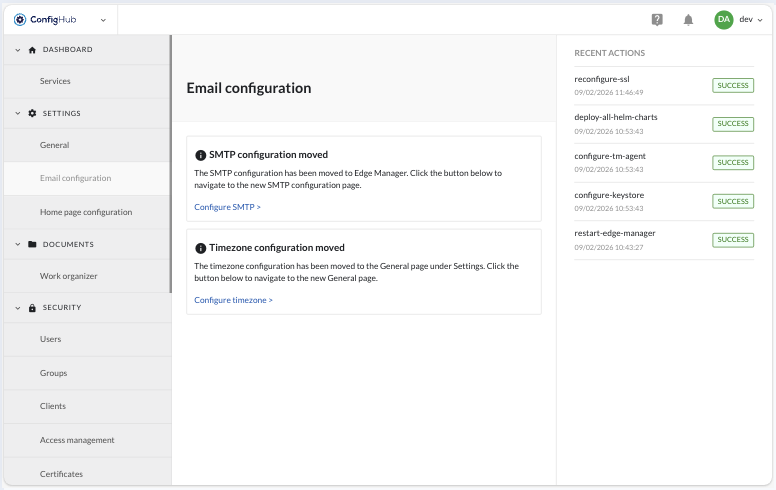
Task: Follow the Configure SMTP link
Action: pyautogui.click(x=227, y=207)
